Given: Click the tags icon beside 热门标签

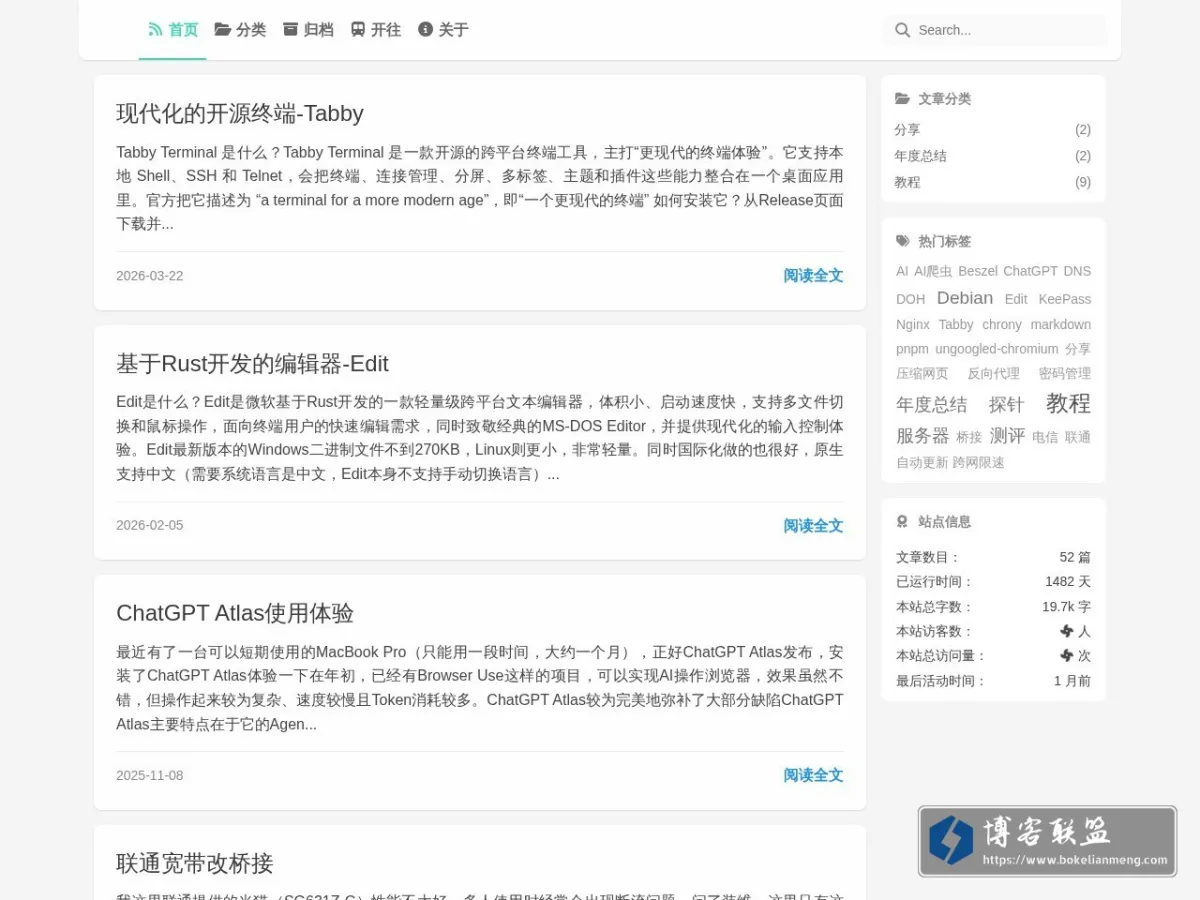Looking at the screenshot, I should pos(903,241).
